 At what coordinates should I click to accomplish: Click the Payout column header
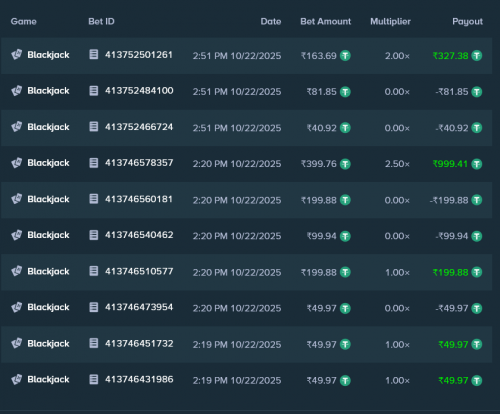click(x=467, y=22)
